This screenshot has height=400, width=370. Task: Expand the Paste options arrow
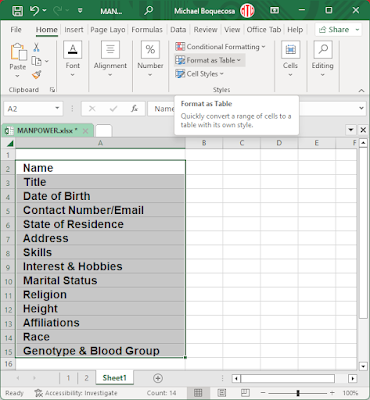point(17,76)
